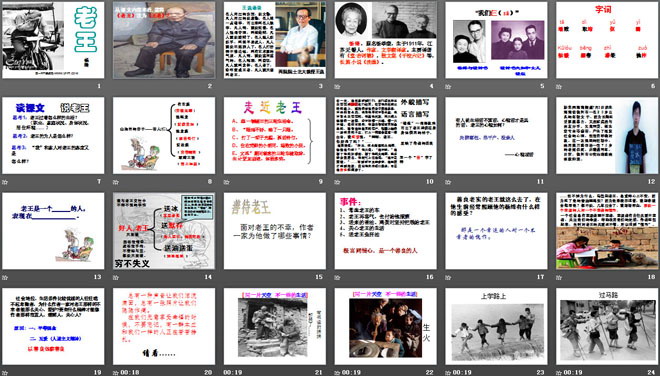Click the animation star icon under slide 5
Screen dimensions: 660x376
point(448,87)
